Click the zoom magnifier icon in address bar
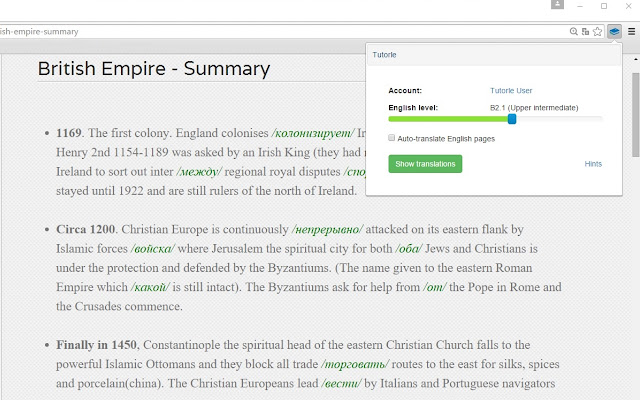This screenshot has width=640, height=400. coord(573,31)
